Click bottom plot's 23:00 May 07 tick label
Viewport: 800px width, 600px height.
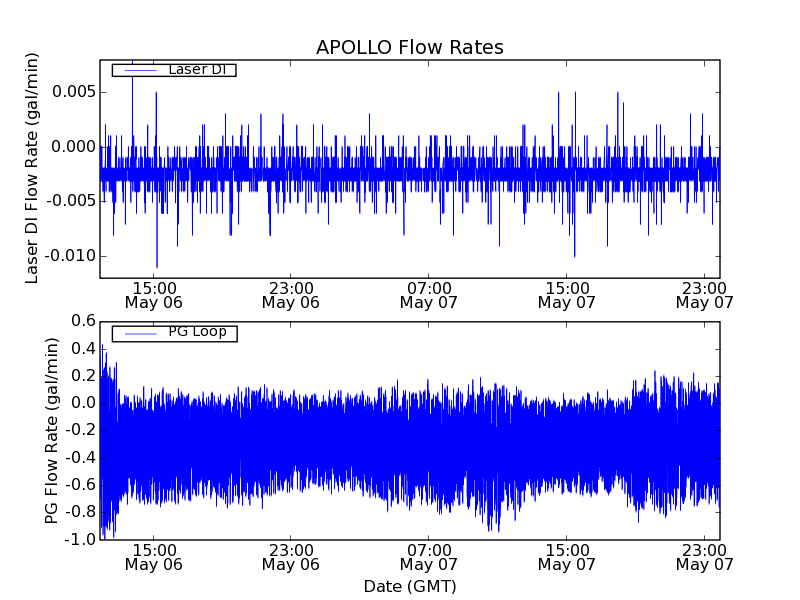click(x=705, y=557)
